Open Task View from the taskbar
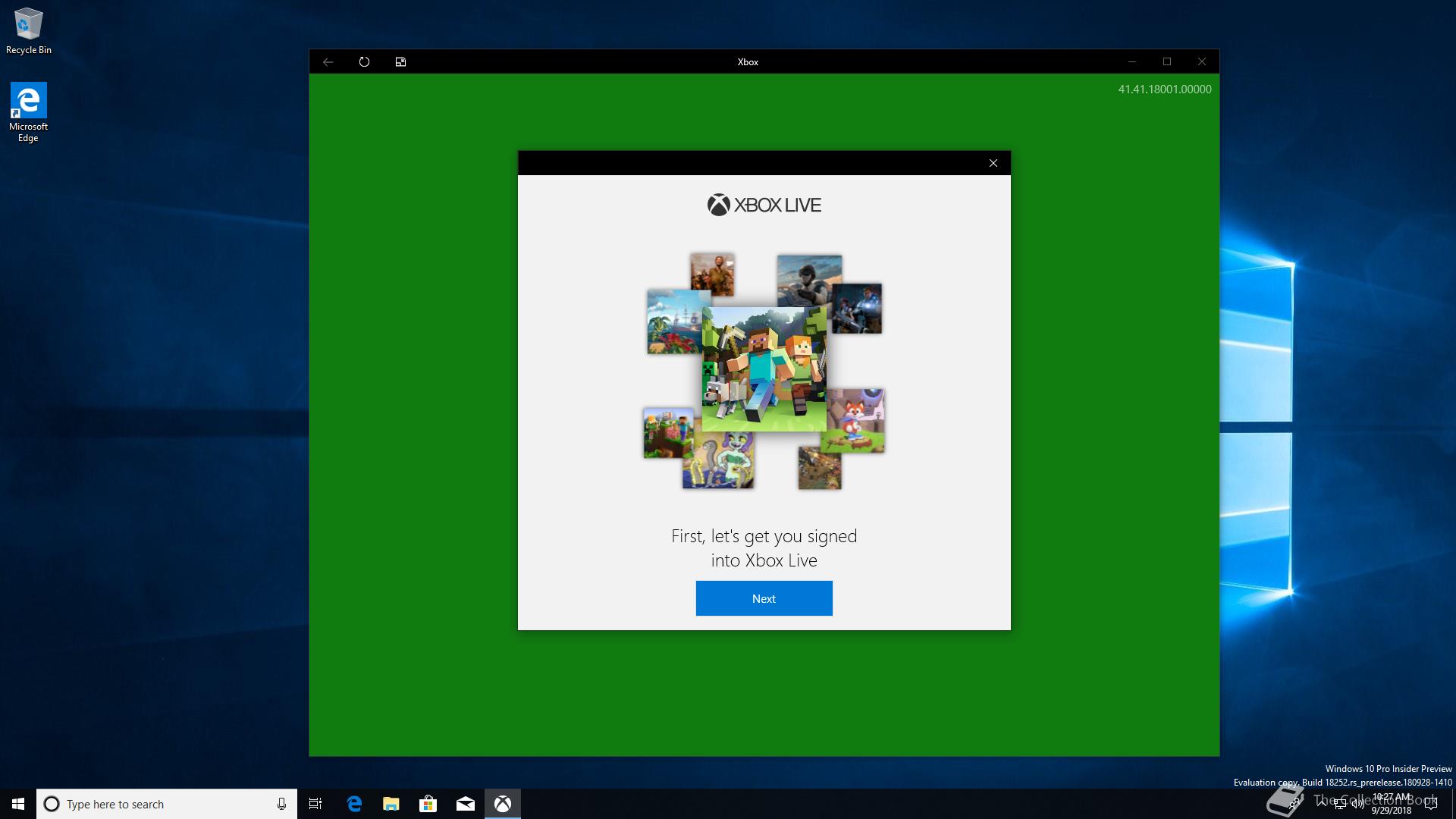Image resolution: width=1456 pixels, height=819 pixels. (315, 804)
